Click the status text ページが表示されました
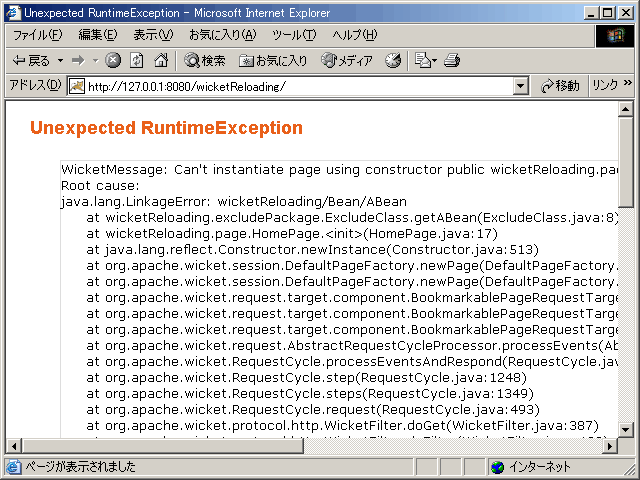Screen dimensions: 640x480 tap(80, 467)
